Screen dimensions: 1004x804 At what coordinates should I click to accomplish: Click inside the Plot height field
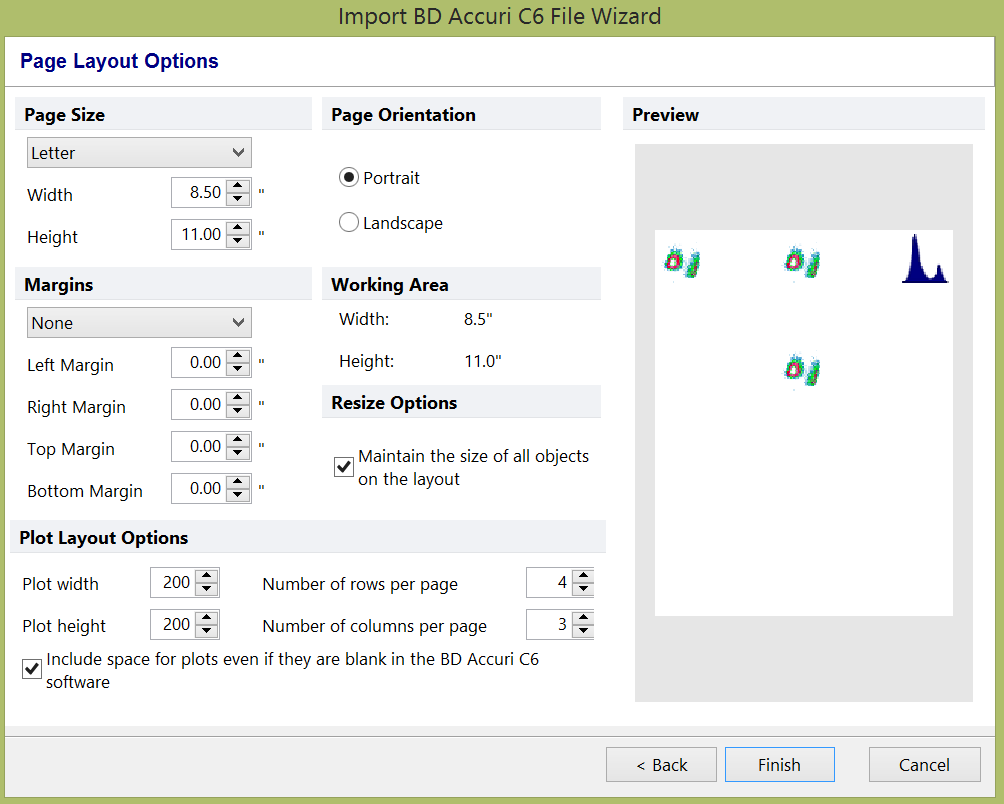[x=172, y=625]
